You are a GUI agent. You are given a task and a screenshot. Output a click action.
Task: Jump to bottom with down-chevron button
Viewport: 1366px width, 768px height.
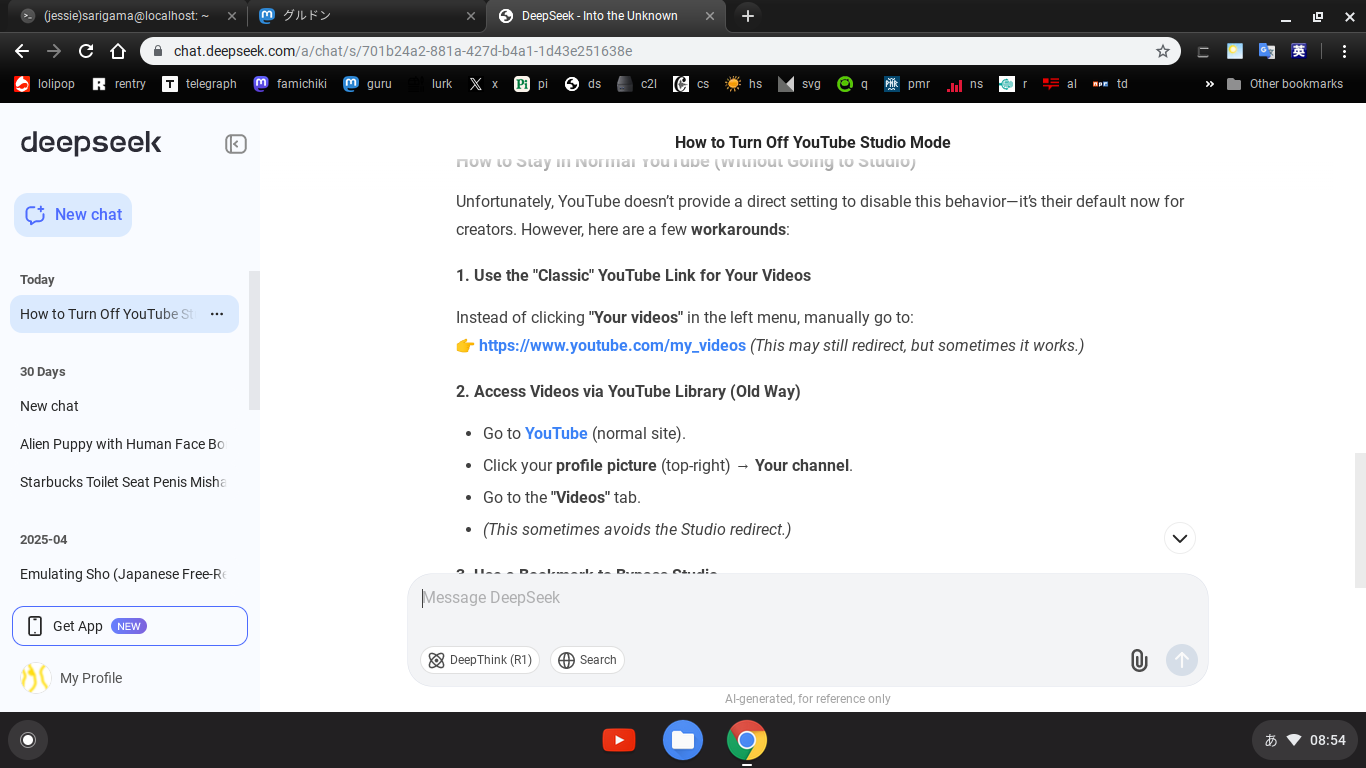[x=1180, y=538]
